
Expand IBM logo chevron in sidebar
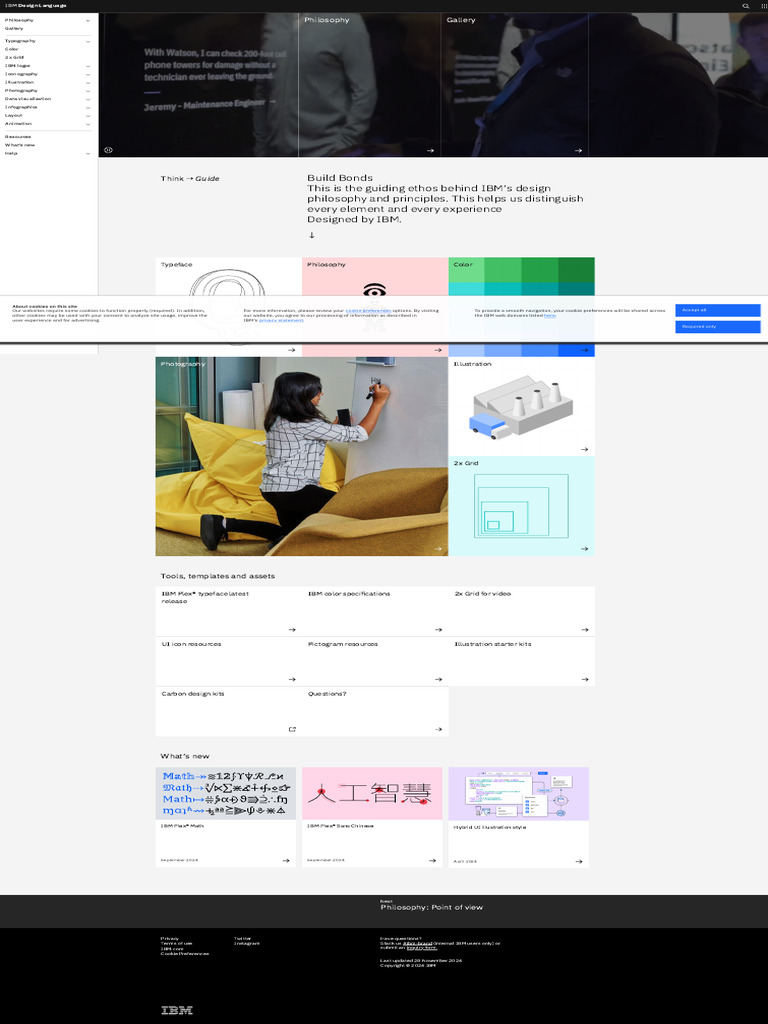88,66
